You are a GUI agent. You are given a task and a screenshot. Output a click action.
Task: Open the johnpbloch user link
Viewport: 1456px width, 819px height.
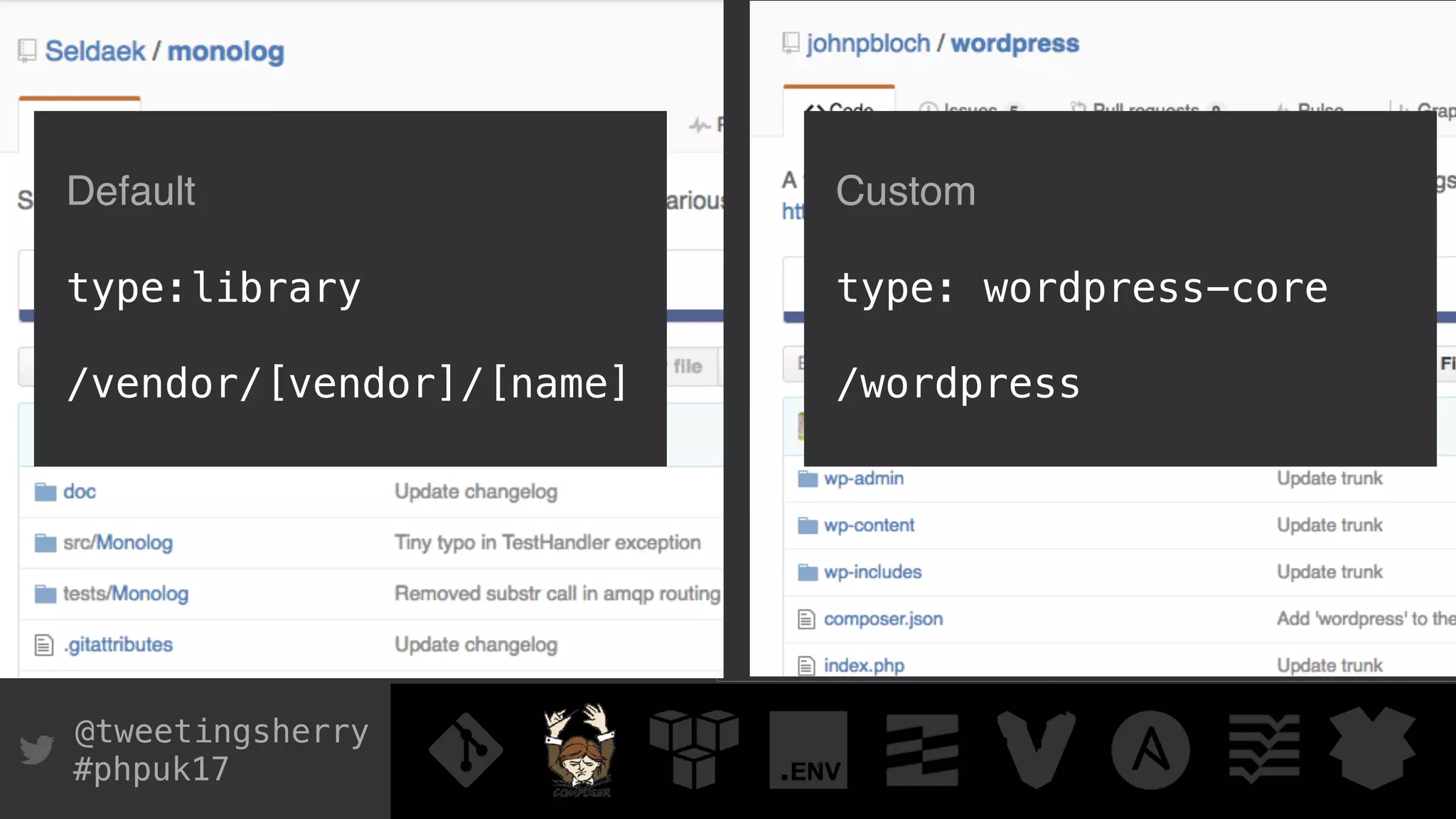click(868, 43)
